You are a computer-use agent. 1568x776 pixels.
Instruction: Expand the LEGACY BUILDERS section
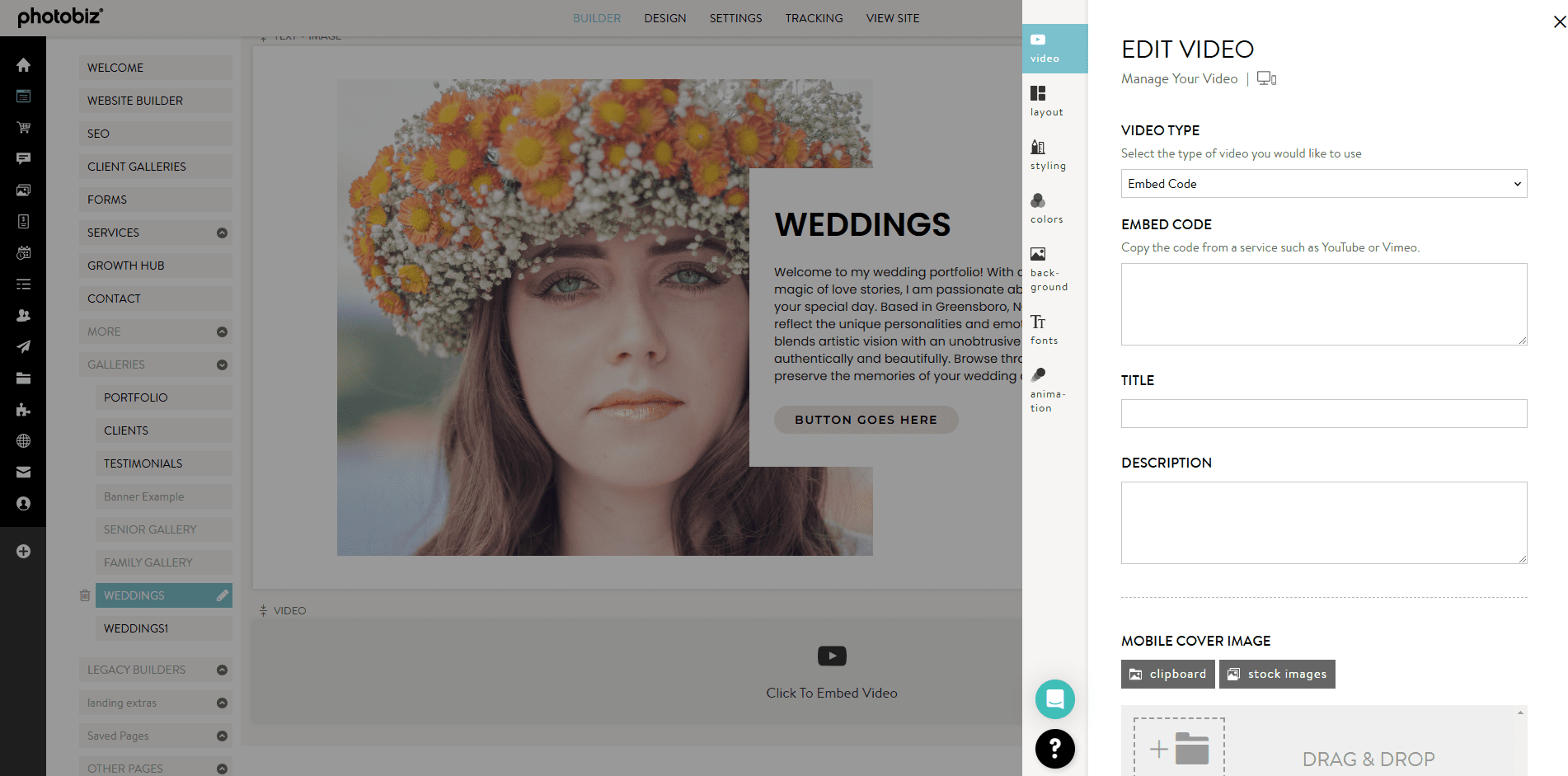pos(222,670)
